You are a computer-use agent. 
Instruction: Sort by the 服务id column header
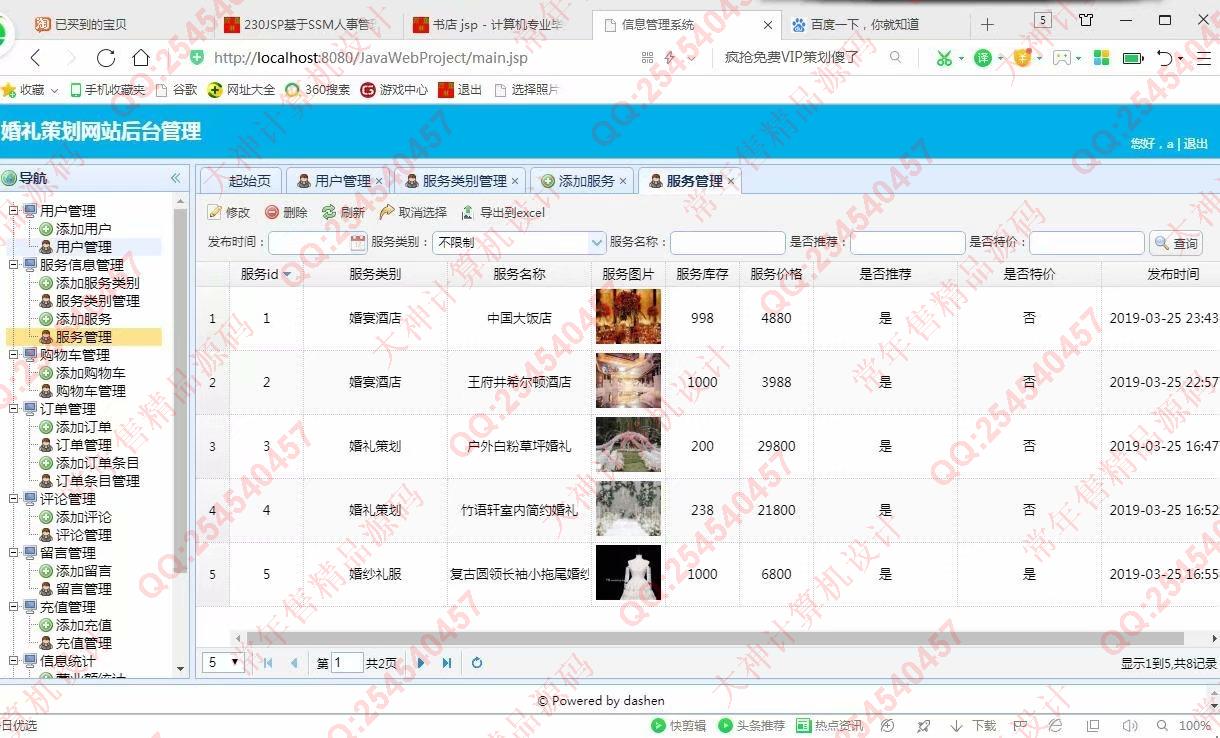click(266, 274)
